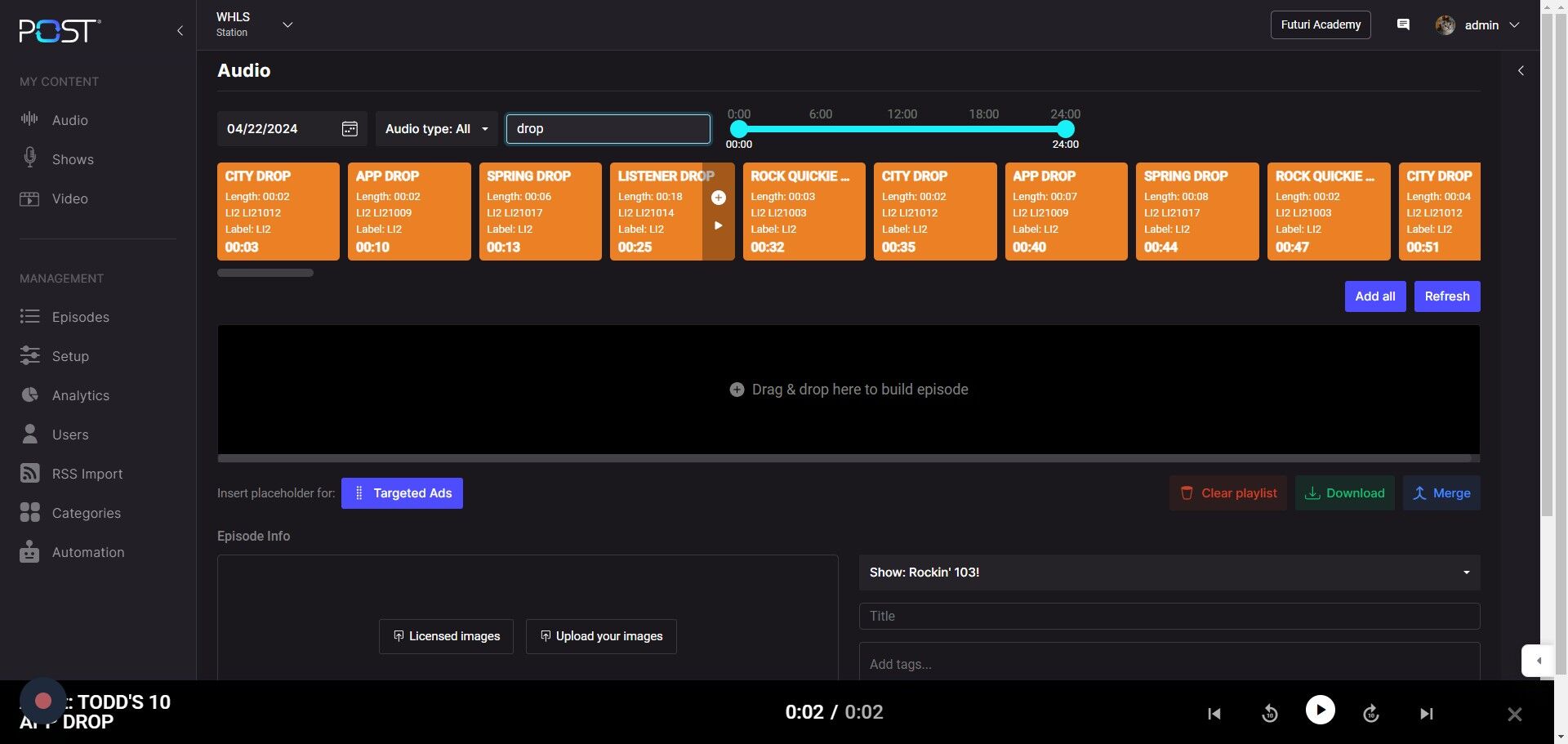This screenshot has height=744, width=1568.
Task: Click the Add all button
Action: [x=1374, y=296]
